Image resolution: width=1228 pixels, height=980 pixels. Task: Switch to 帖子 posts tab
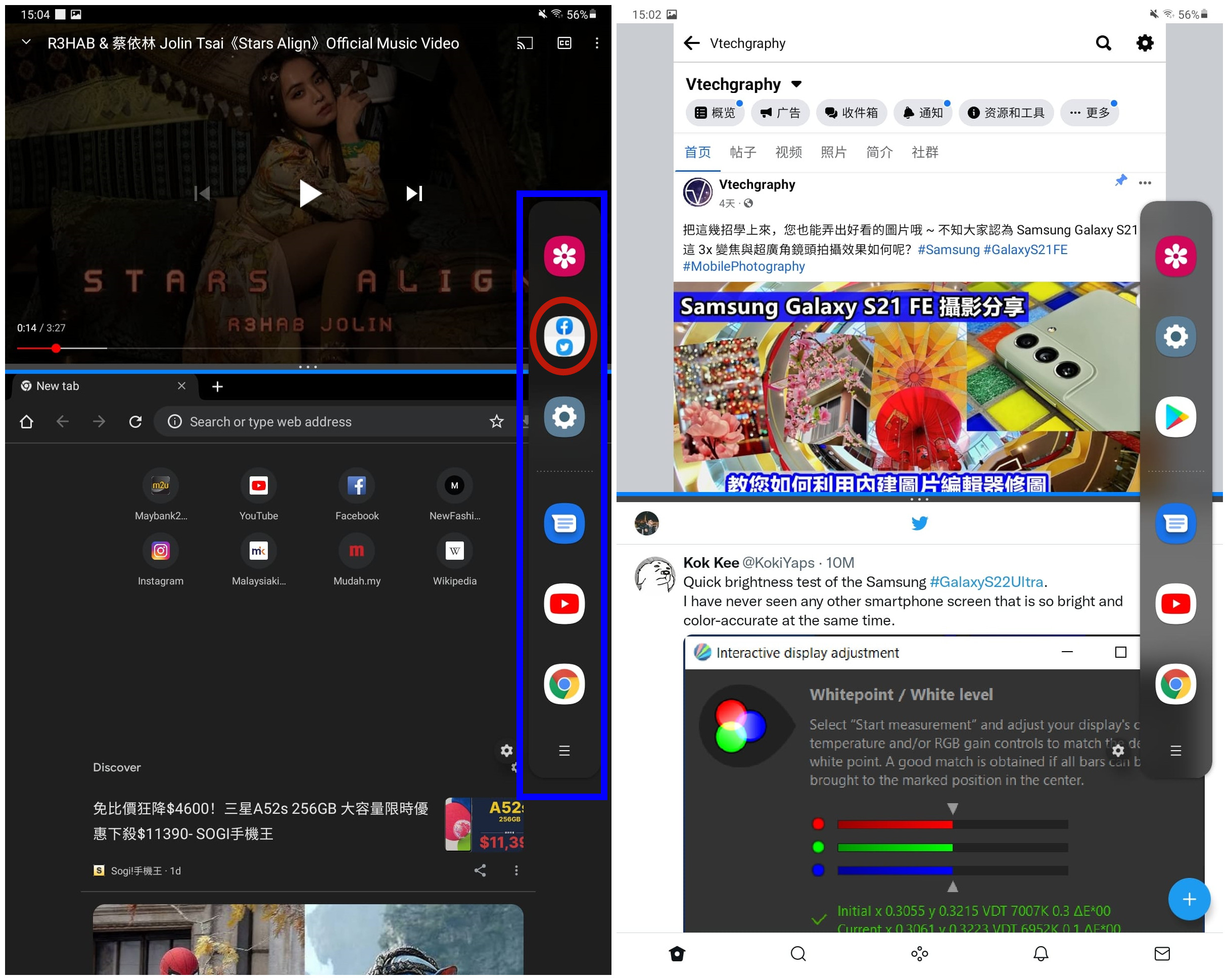click(743, 152)
